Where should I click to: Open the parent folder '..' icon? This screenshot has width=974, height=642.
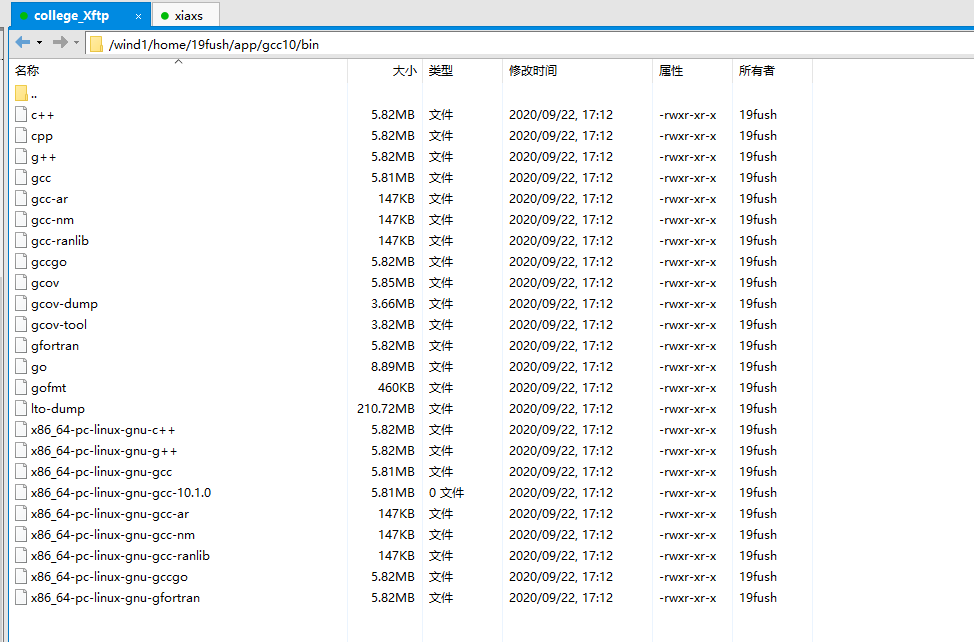[x=21, y=93]
